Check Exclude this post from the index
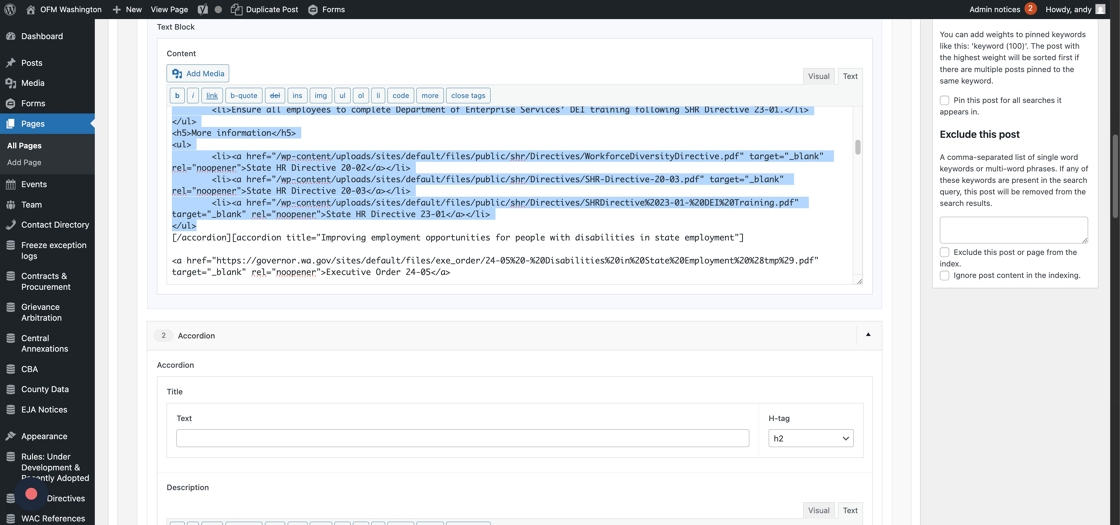This screenshot has width=1120, height=525. [944, 252]
